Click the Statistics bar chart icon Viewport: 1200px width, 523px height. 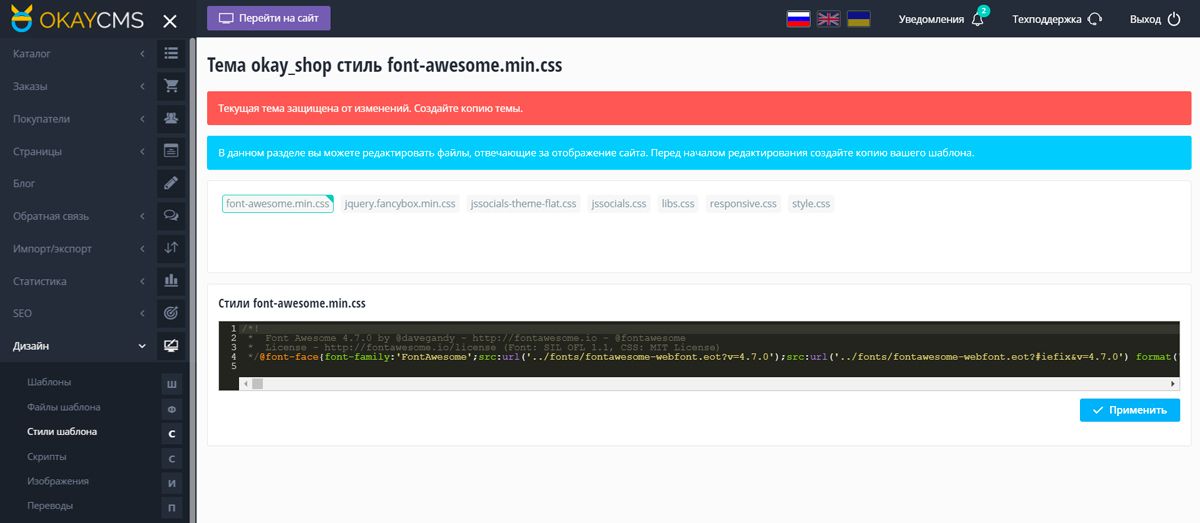(x=171, y=281)
